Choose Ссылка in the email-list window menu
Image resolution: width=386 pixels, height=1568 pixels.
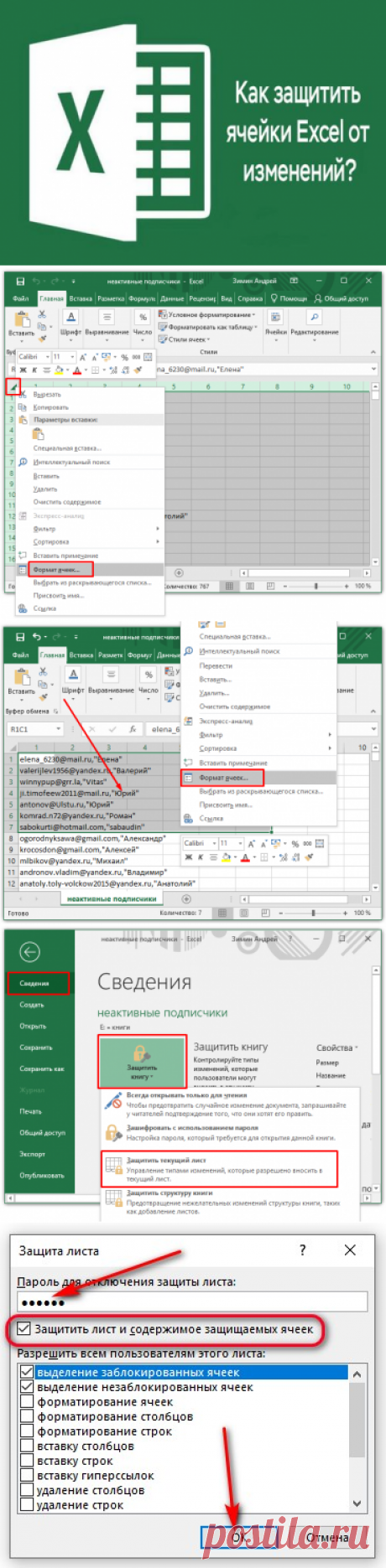(211, 819)
